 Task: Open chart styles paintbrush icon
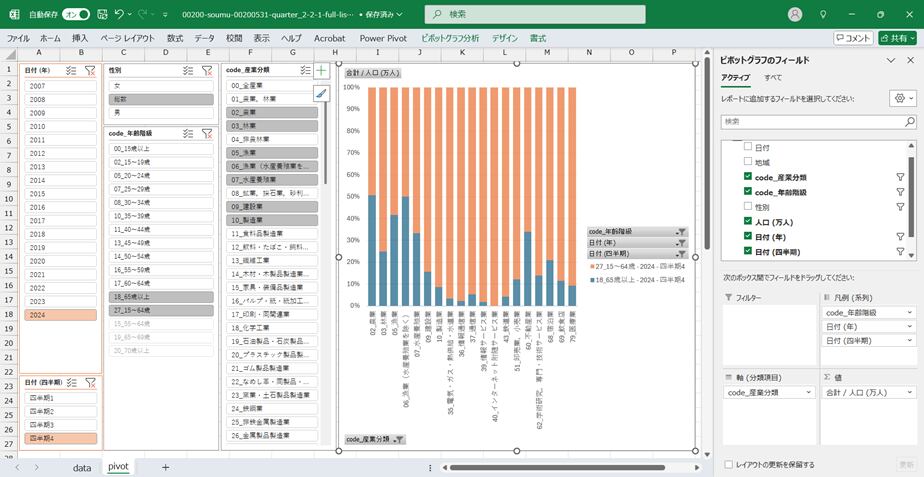321,93
